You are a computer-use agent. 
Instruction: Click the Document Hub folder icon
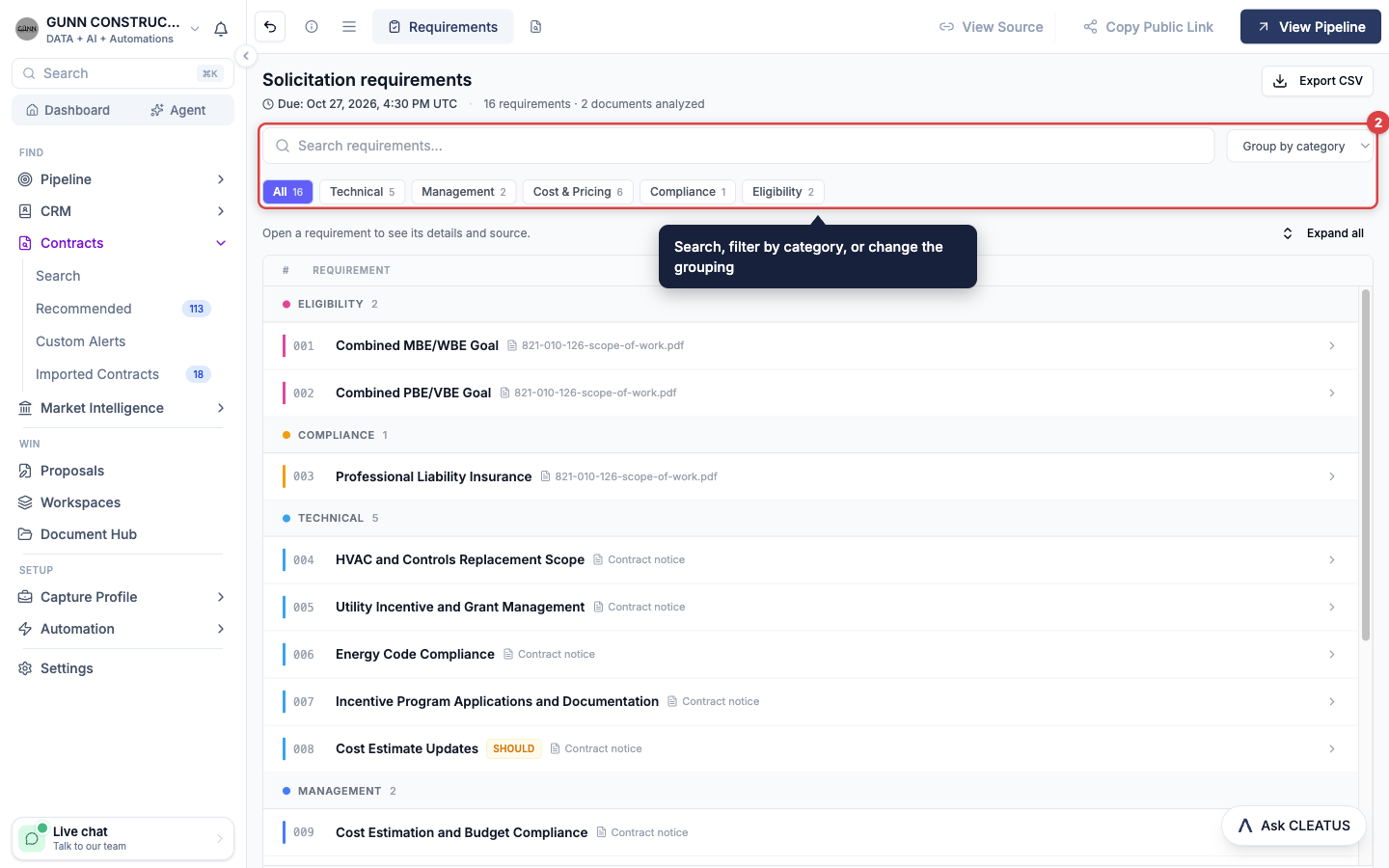click(x=25, y=534)
